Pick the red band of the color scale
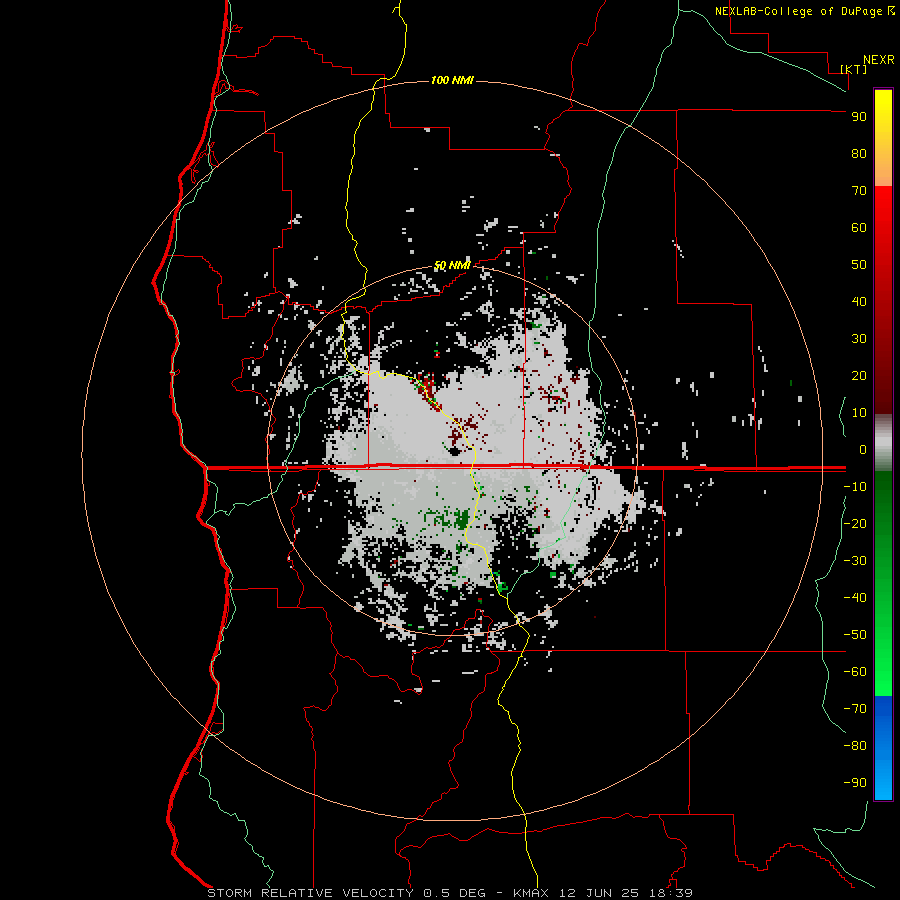The height and width of the screenshot is (900, 900). 883,300
